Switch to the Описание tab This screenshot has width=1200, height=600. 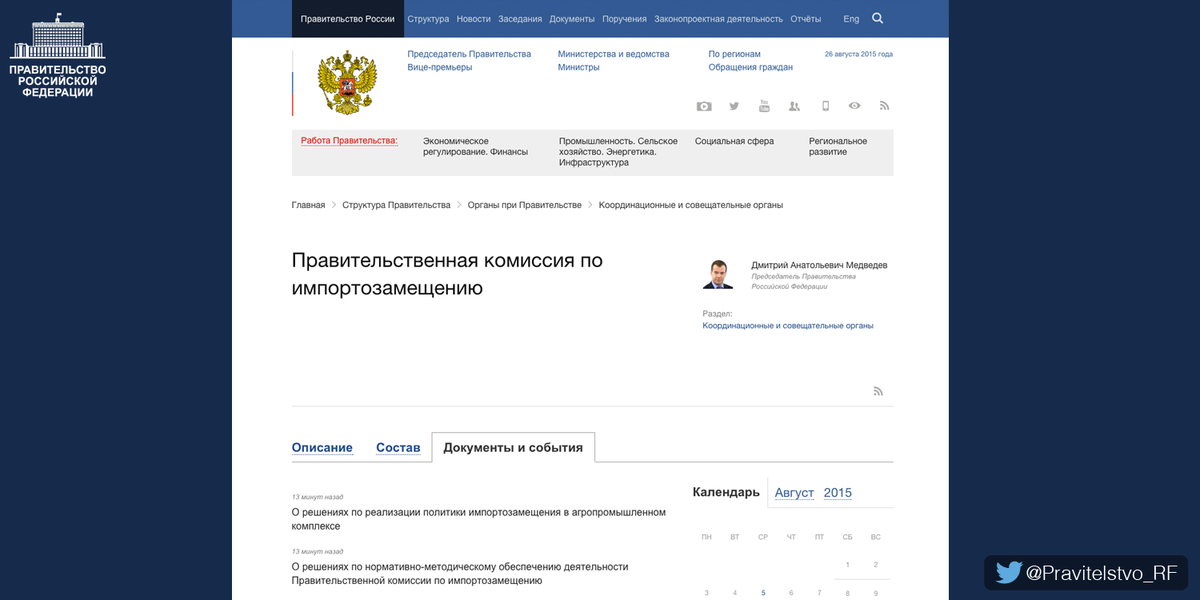(x=322, y=448)
